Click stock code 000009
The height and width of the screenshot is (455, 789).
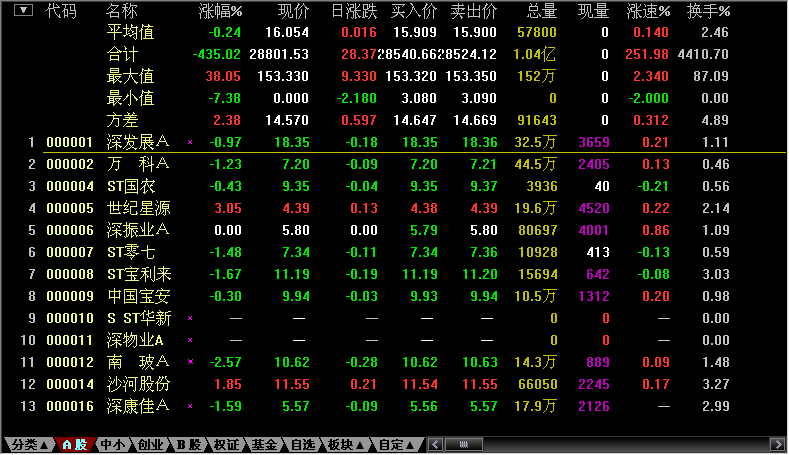coord(70,296)
